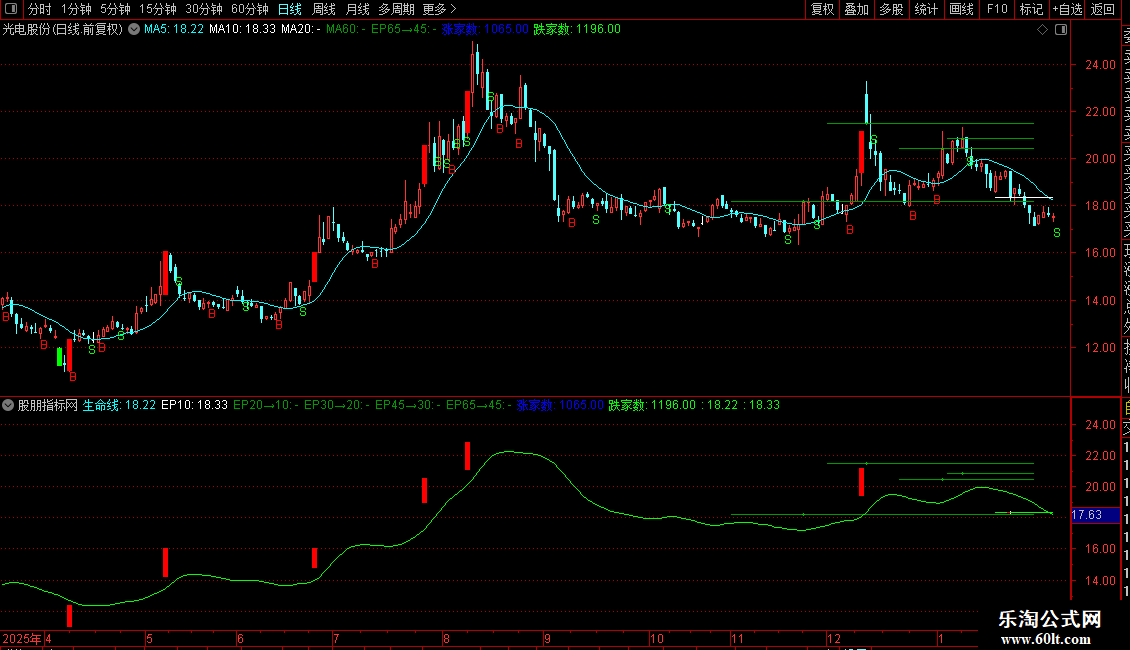Click the 16.00 price level on main chart axis
The width and height of the screenshot is (1130, 650).
(x=1100, y=253)
